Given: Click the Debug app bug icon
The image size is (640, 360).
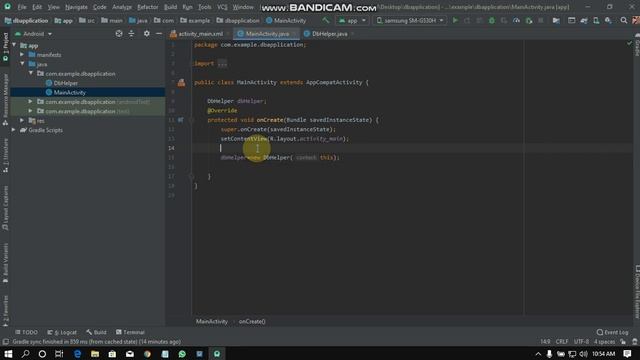Looking at the screenshot, I should [491, 20].
